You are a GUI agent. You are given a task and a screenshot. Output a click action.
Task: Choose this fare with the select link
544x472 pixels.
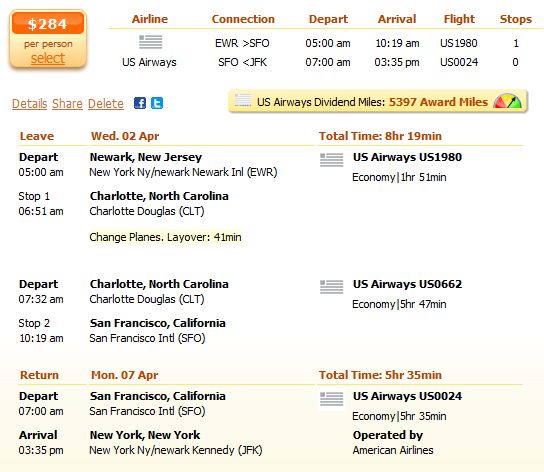click(48, 58)
